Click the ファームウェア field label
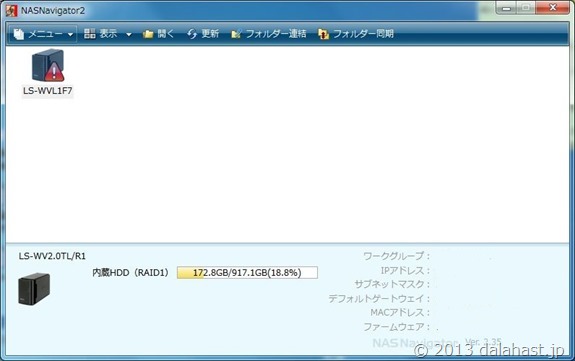The width and height of the screenshot is (575, 361). click(396, 327)
